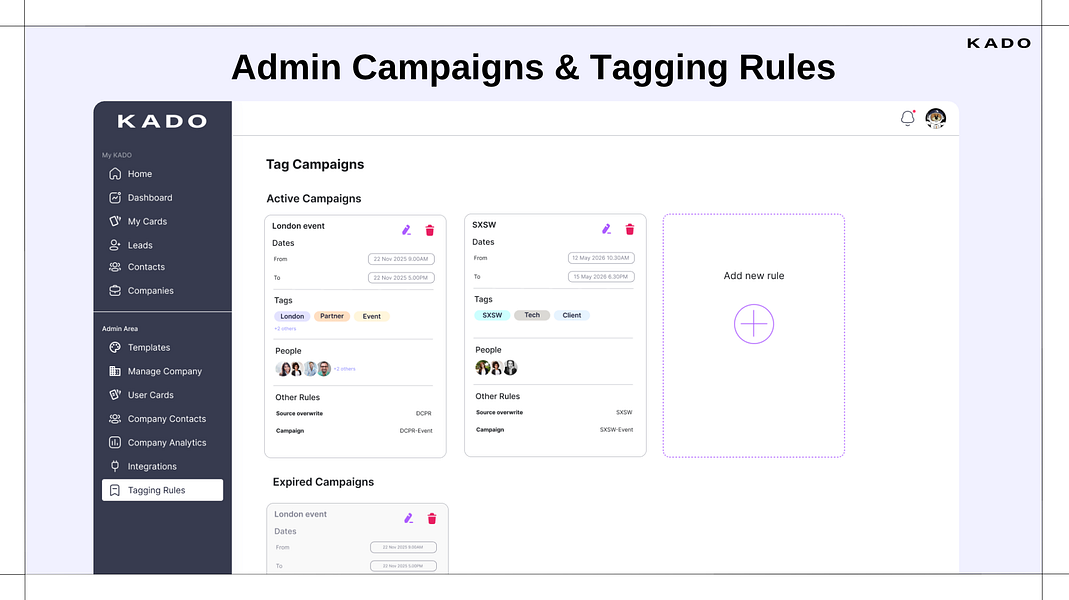The width and height of the screenshot is (1069, 600).
Task: Open expired campaign From date field
Action: pyautogui.click(x=404, y=548)
